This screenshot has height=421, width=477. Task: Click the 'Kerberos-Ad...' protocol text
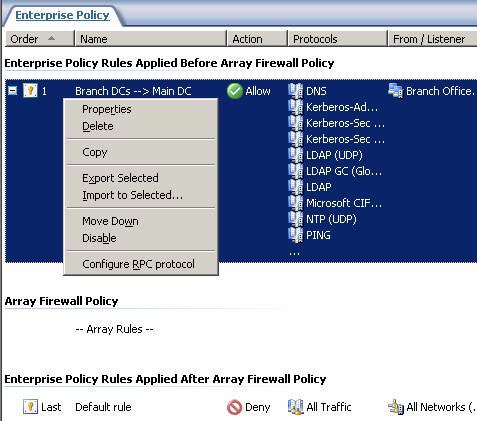[x=342, y=107]
